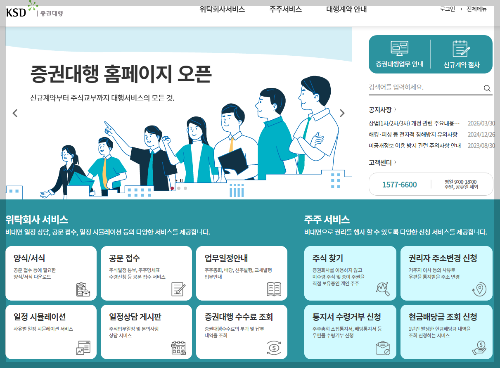
Task: Open the 공지사항 notices list
Action: (x=382, y=109)
